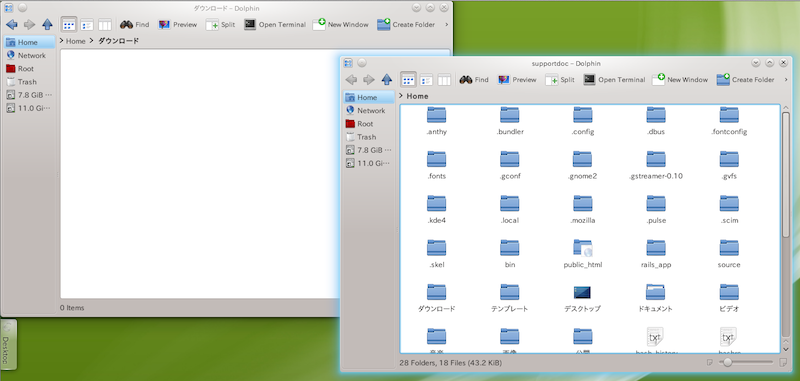Select the source folder
This screenshot has width=800, height=381.
[729, 254]
